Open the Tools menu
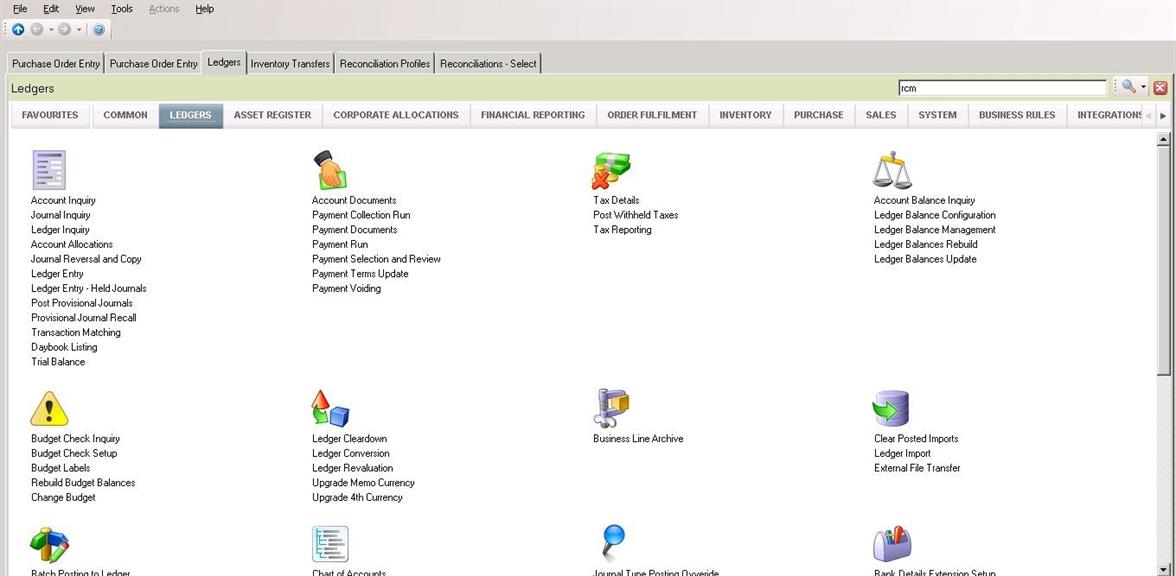 (122, 9)
